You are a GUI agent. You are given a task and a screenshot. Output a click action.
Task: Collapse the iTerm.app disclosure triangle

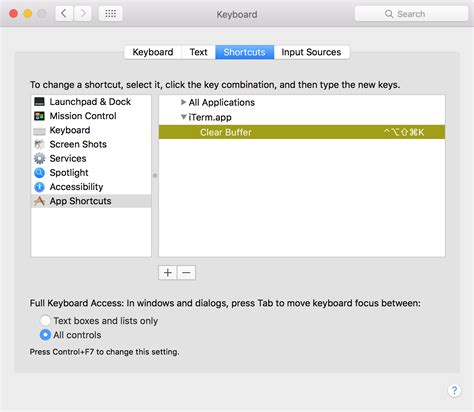pyautogui.click(x=183, y=117)
